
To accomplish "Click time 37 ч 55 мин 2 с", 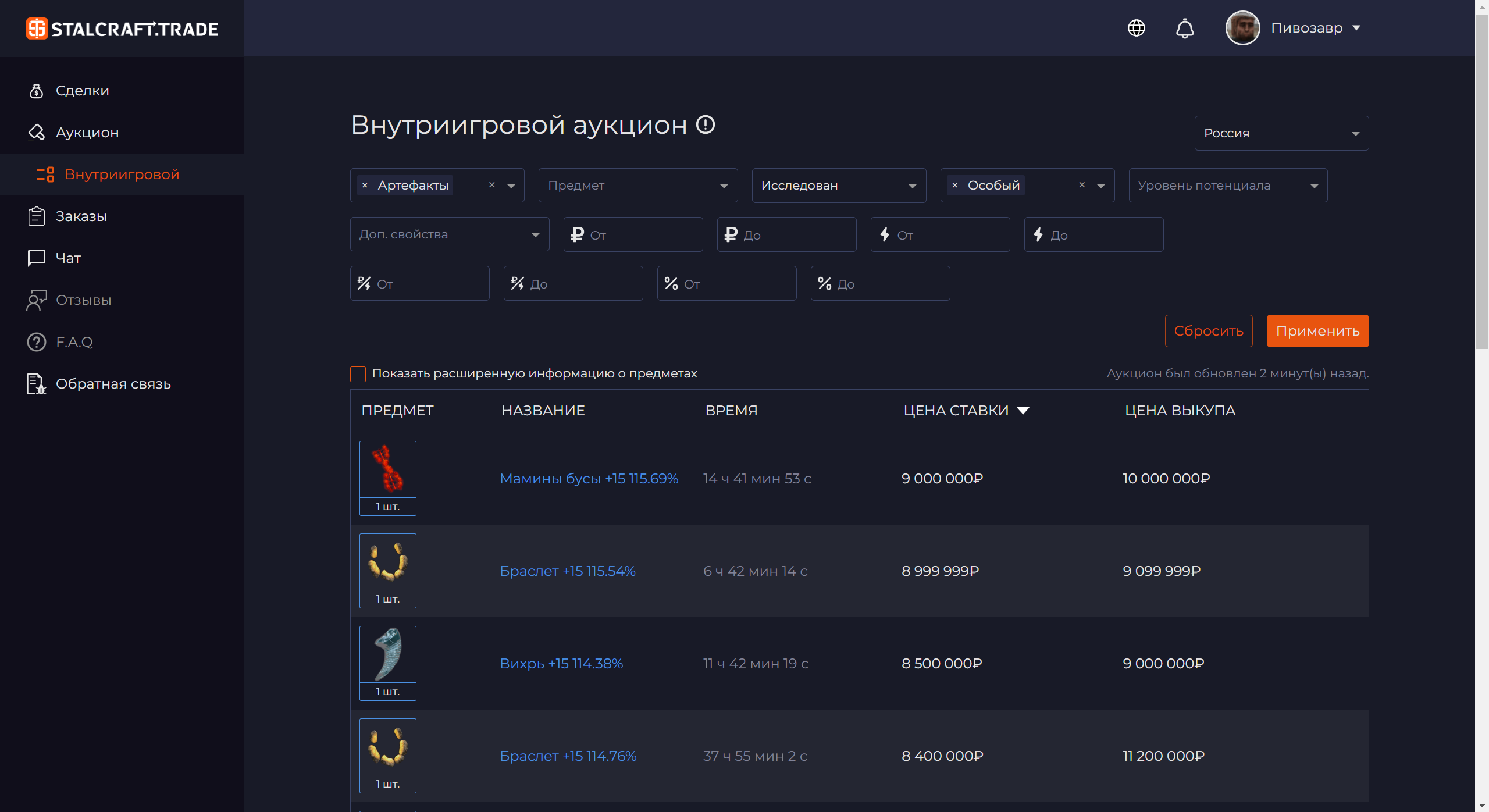I will click(x=755, y=756).
